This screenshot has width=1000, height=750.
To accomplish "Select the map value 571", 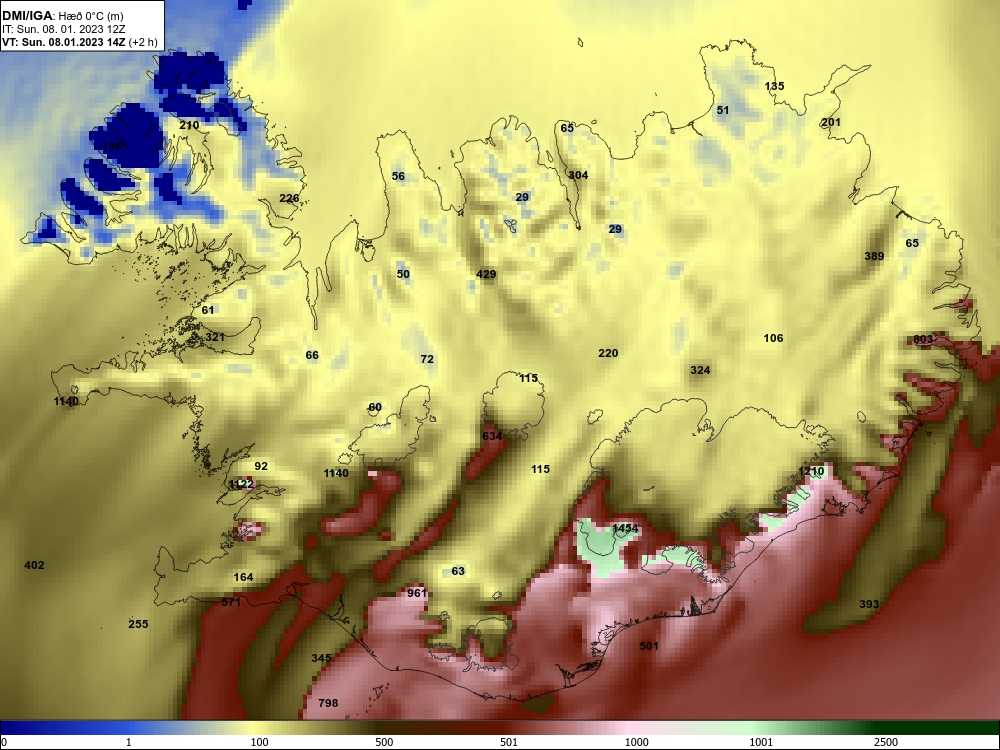I will click(231, 601).
